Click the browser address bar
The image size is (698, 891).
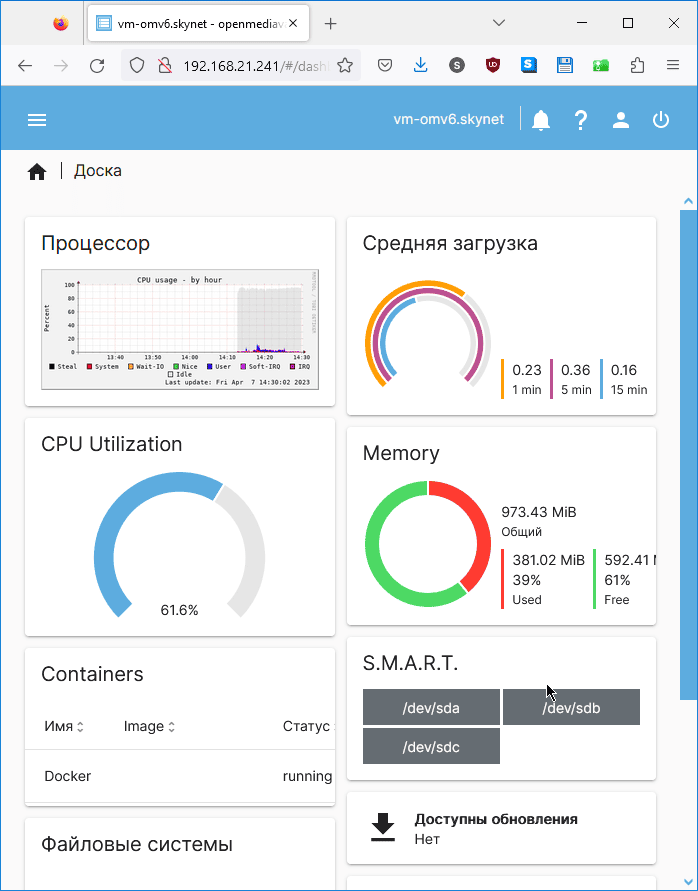point(255,66)
